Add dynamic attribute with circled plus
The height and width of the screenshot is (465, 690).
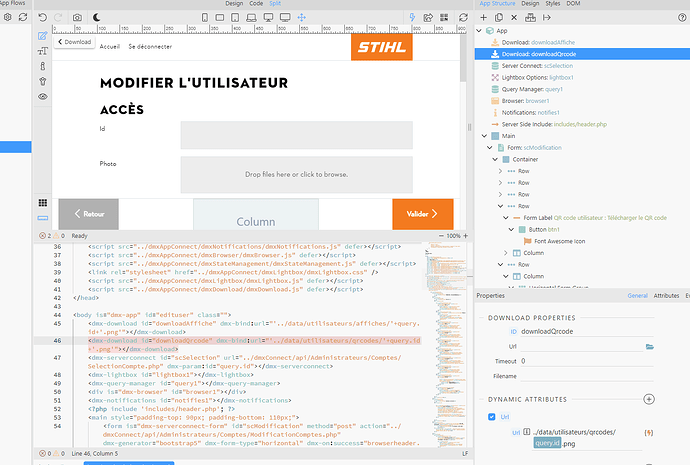pyautogui.click(x=649, y=399)
